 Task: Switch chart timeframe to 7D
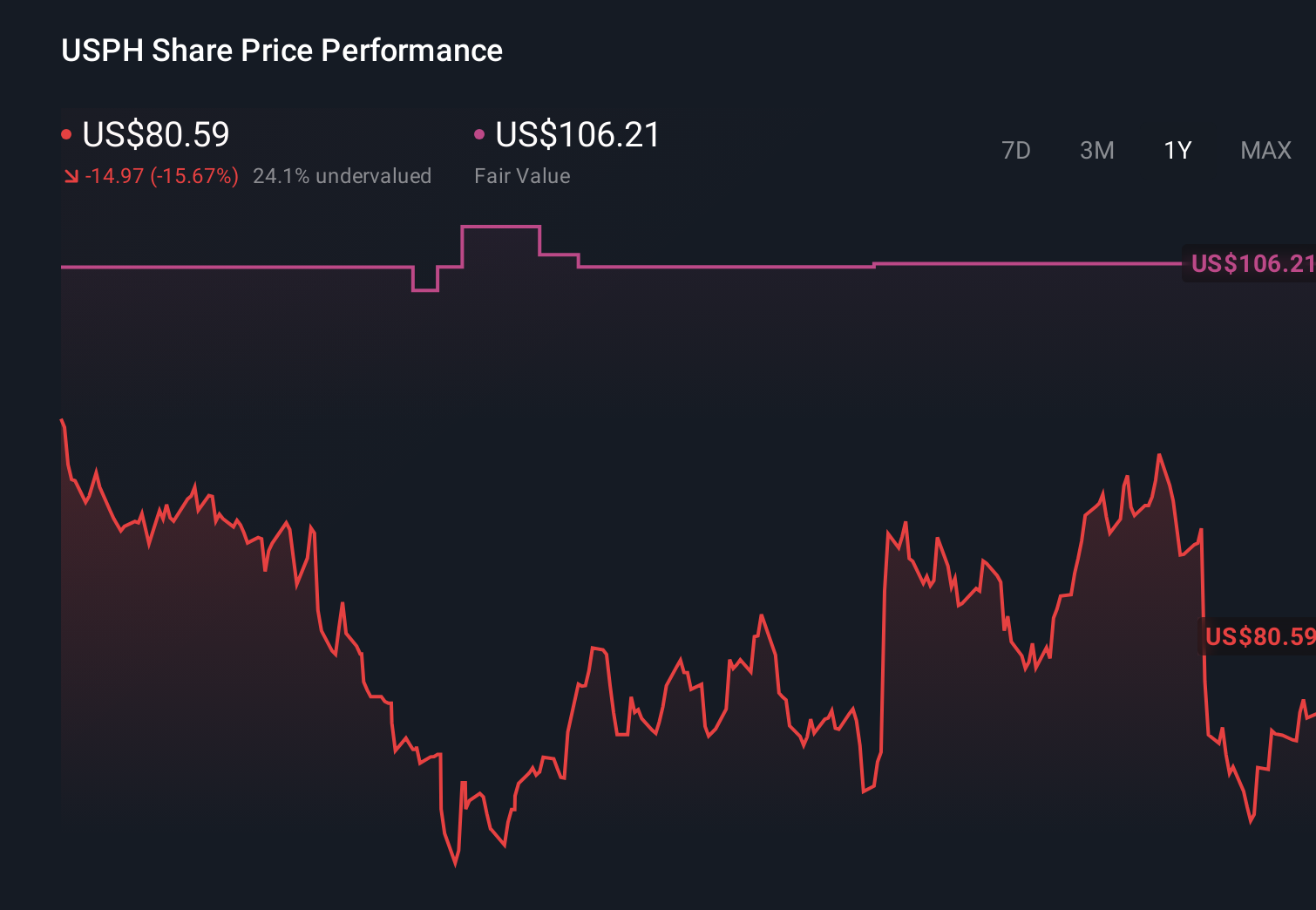click(x=1016, y=150)
